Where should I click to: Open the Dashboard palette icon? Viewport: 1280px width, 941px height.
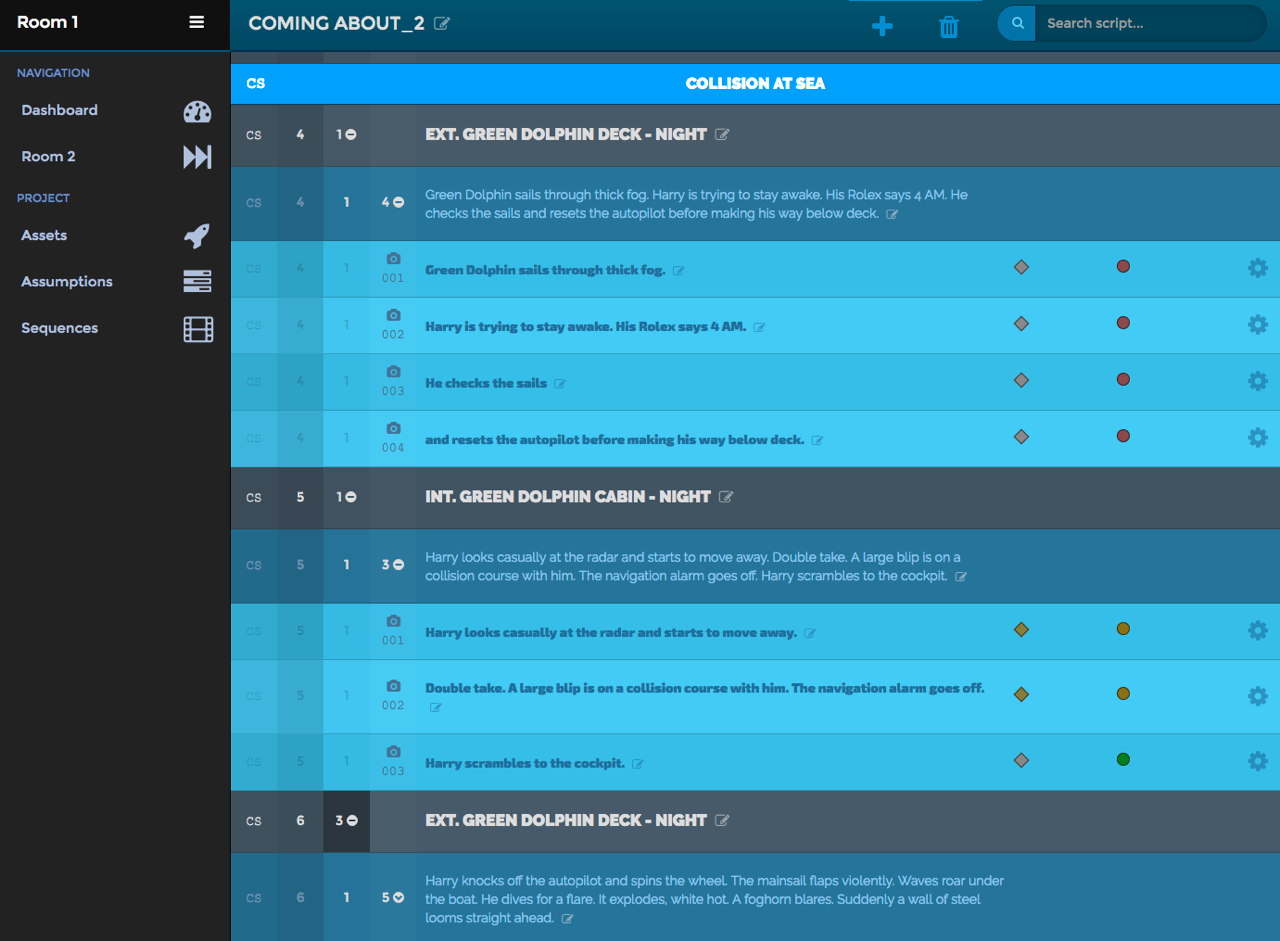(197, 111)
